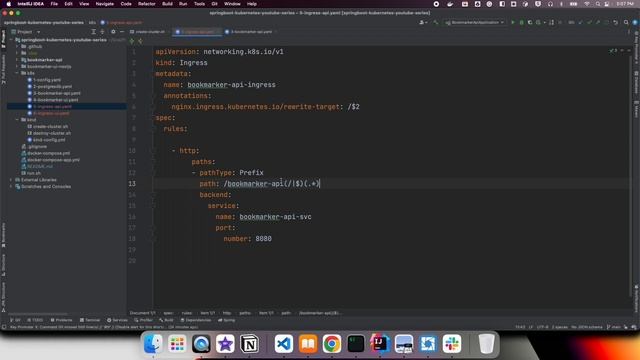Image resolution: width=640 pixels, height=360 pixels.
Task: Collapse the springboot-kubernetes-youtube-series root folder
Action: point(11,40)
